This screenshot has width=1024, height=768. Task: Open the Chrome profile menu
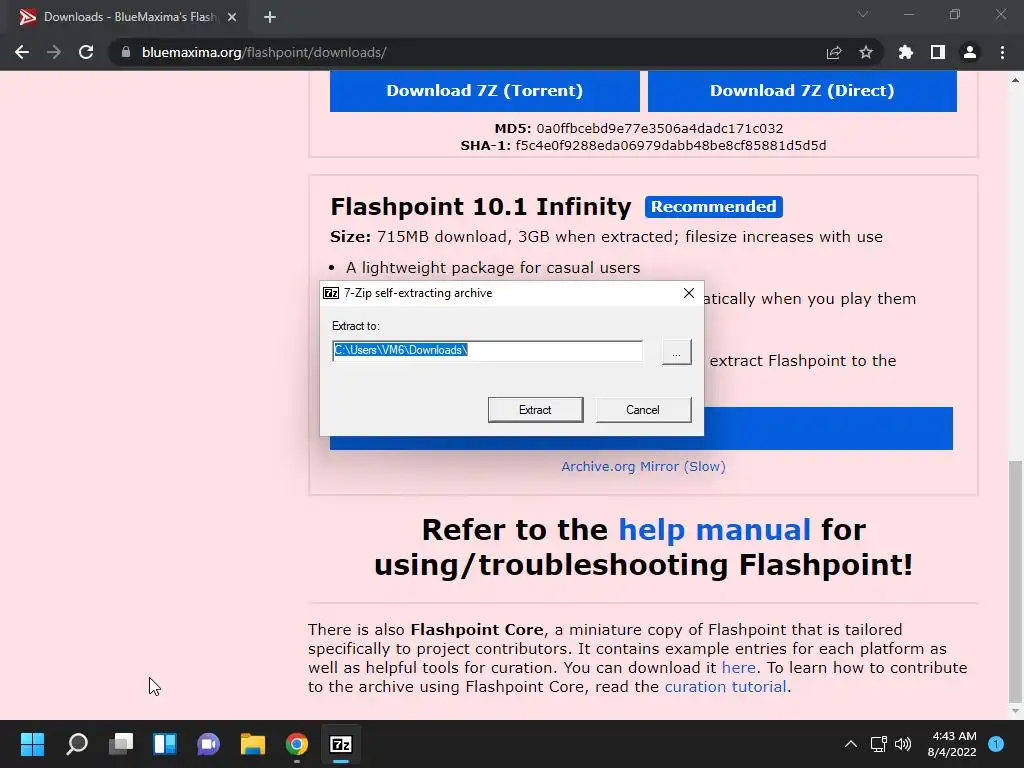pos(970,52)
